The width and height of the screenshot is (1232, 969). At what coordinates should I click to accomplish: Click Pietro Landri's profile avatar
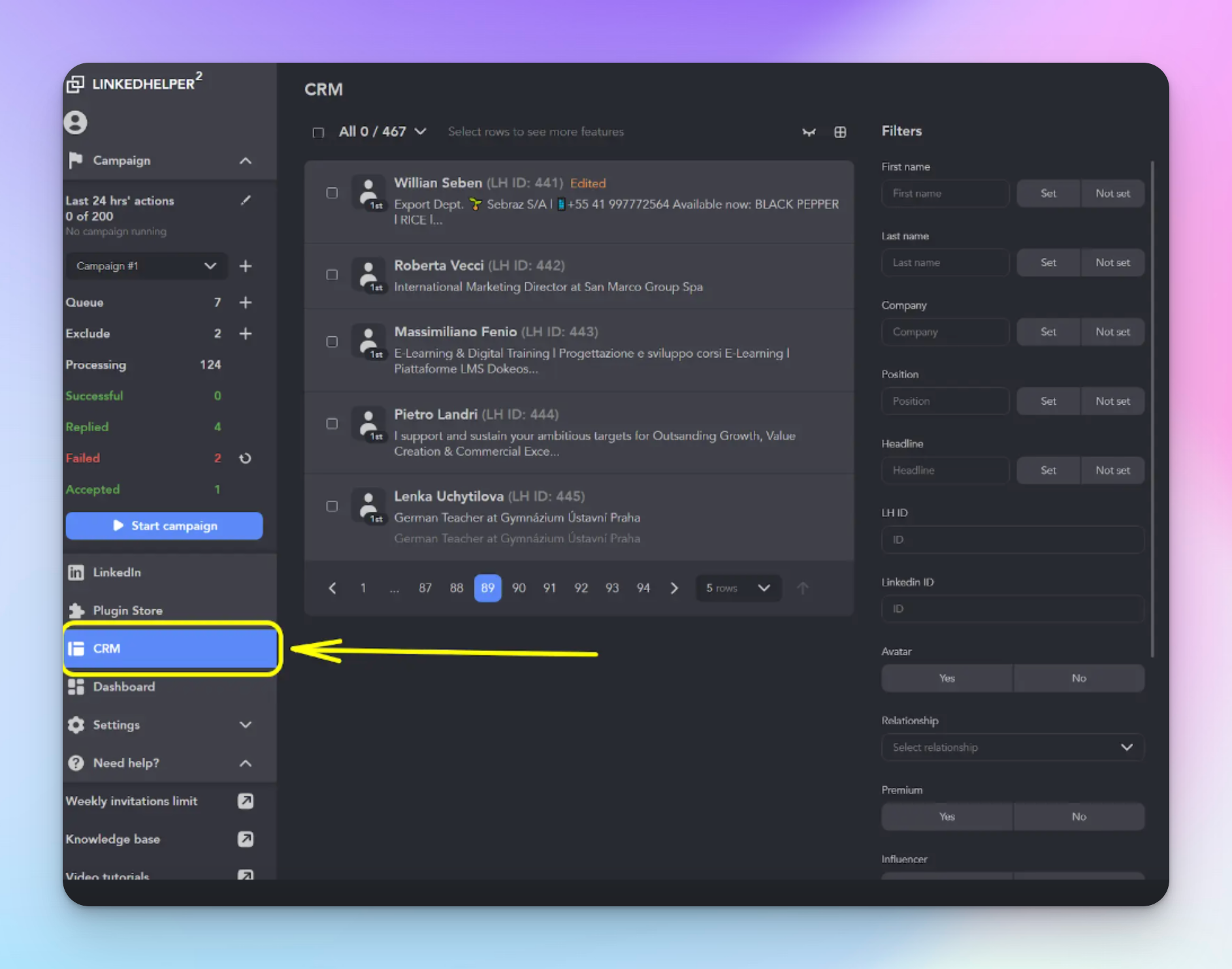coord(369,424)
